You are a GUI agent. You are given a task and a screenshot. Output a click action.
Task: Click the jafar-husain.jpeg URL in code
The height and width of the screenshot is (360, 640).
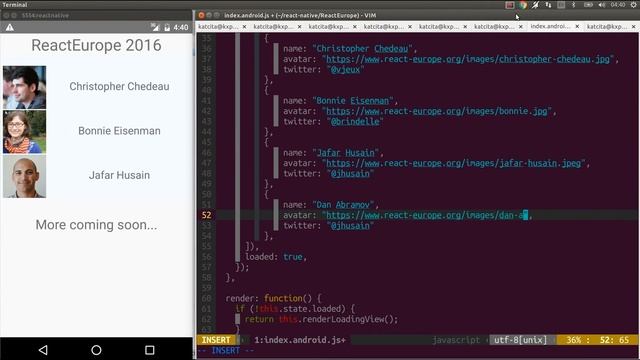click(453, 163)
